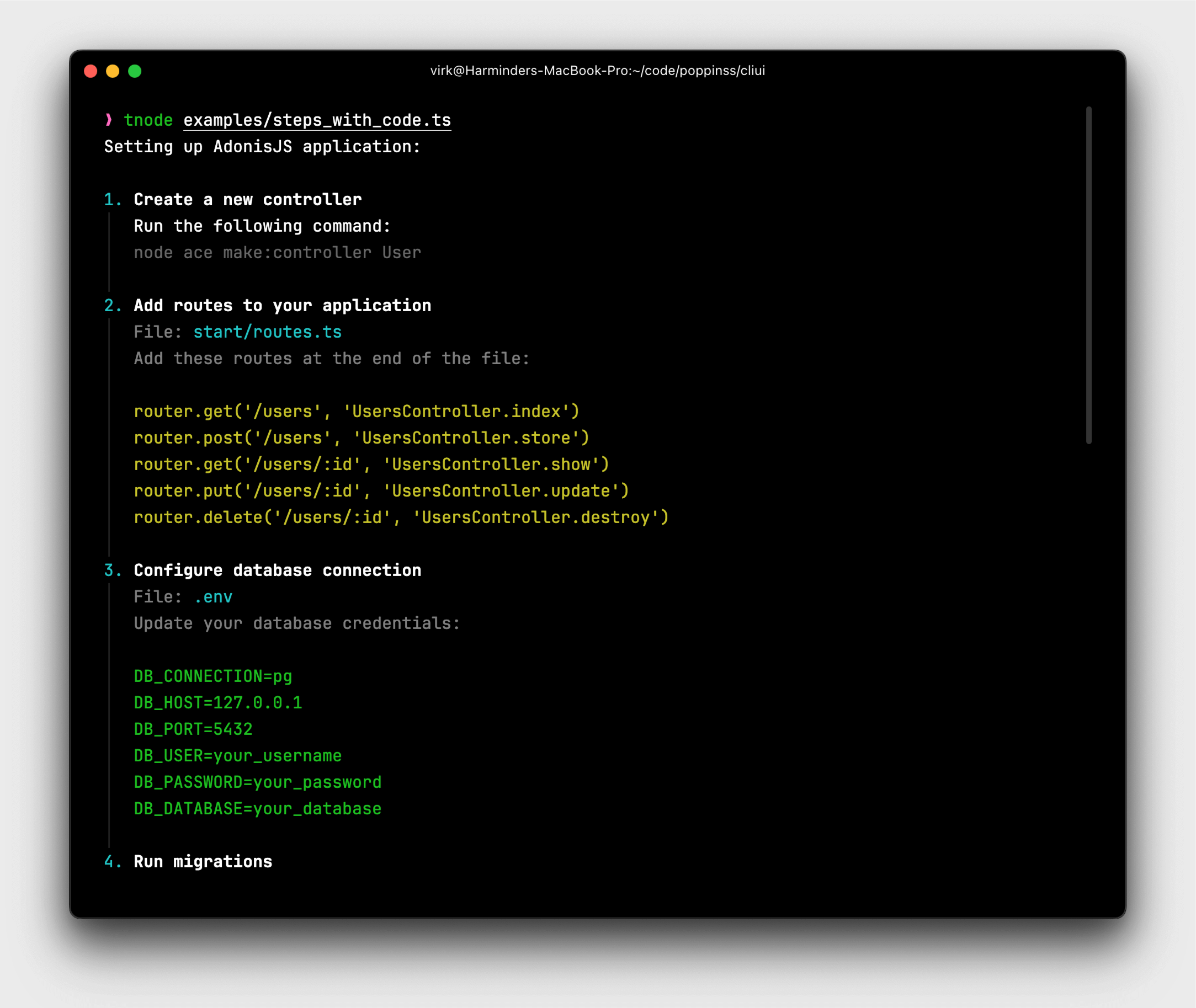Click the DB_CONNECTION=pg line

coord(213,676)
